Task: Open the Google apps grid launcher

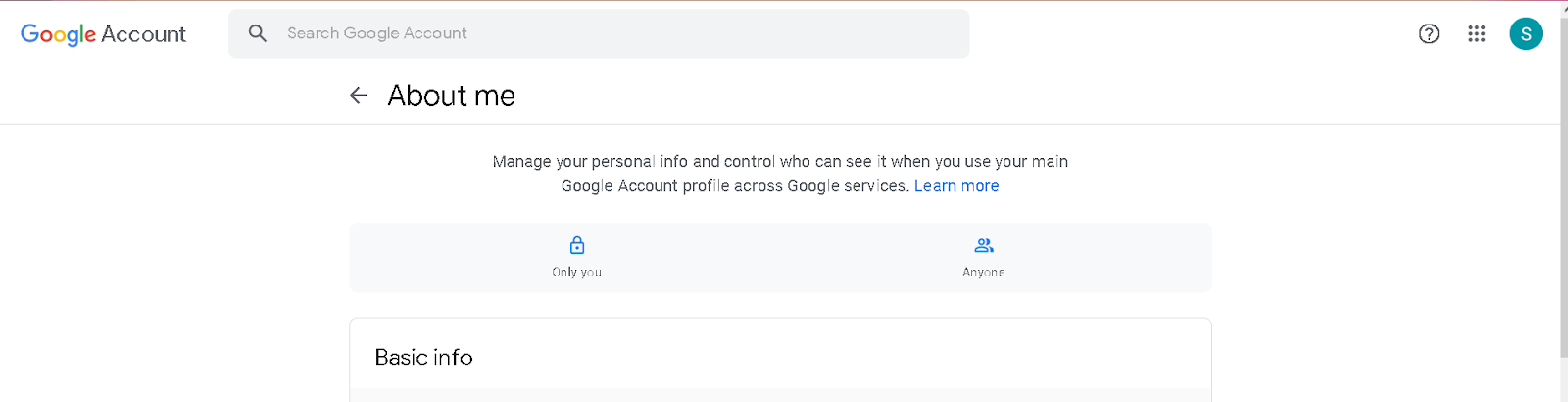Action: 1477,34
